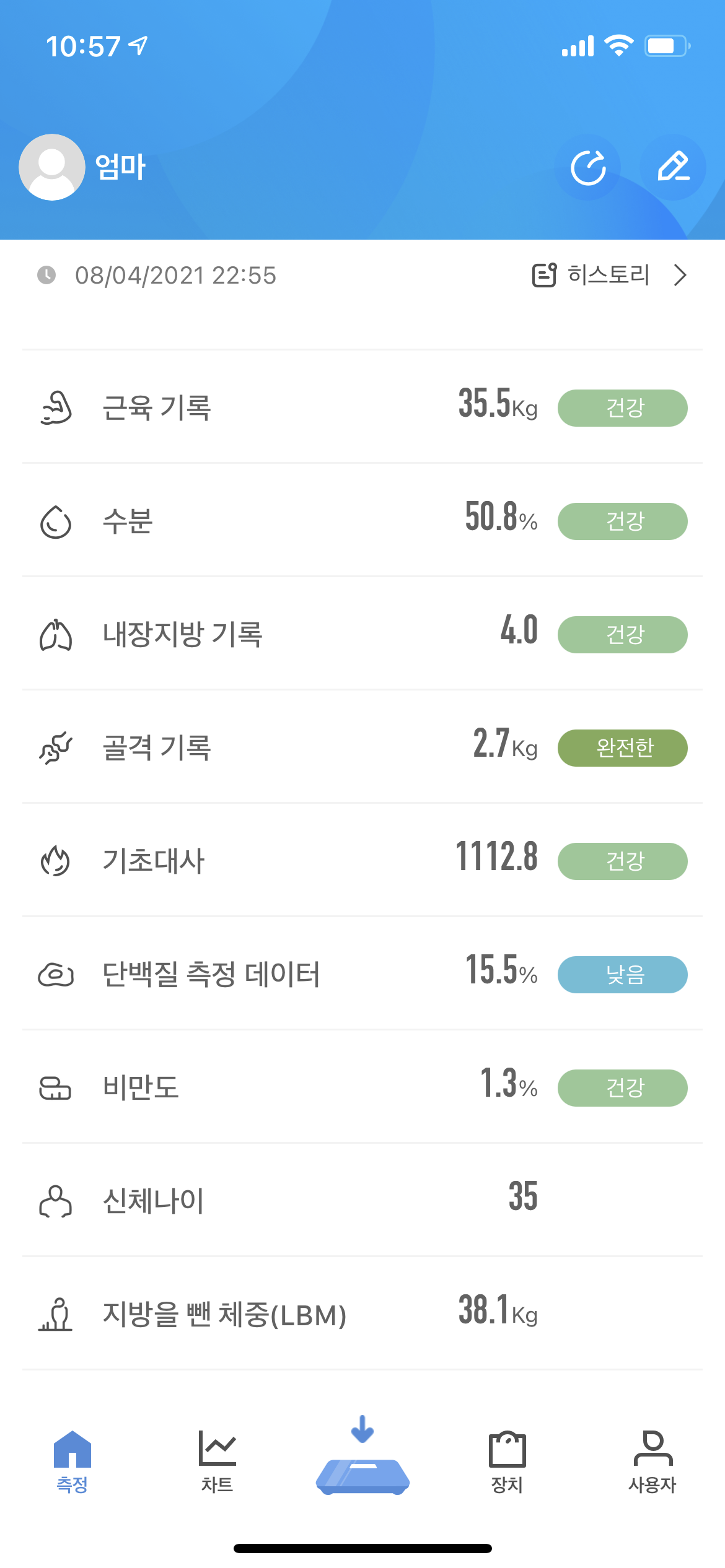Viewport: 725px width, 1568px height.
Task: Select the 측정 home tab
Action: (x=72, y=1460)
